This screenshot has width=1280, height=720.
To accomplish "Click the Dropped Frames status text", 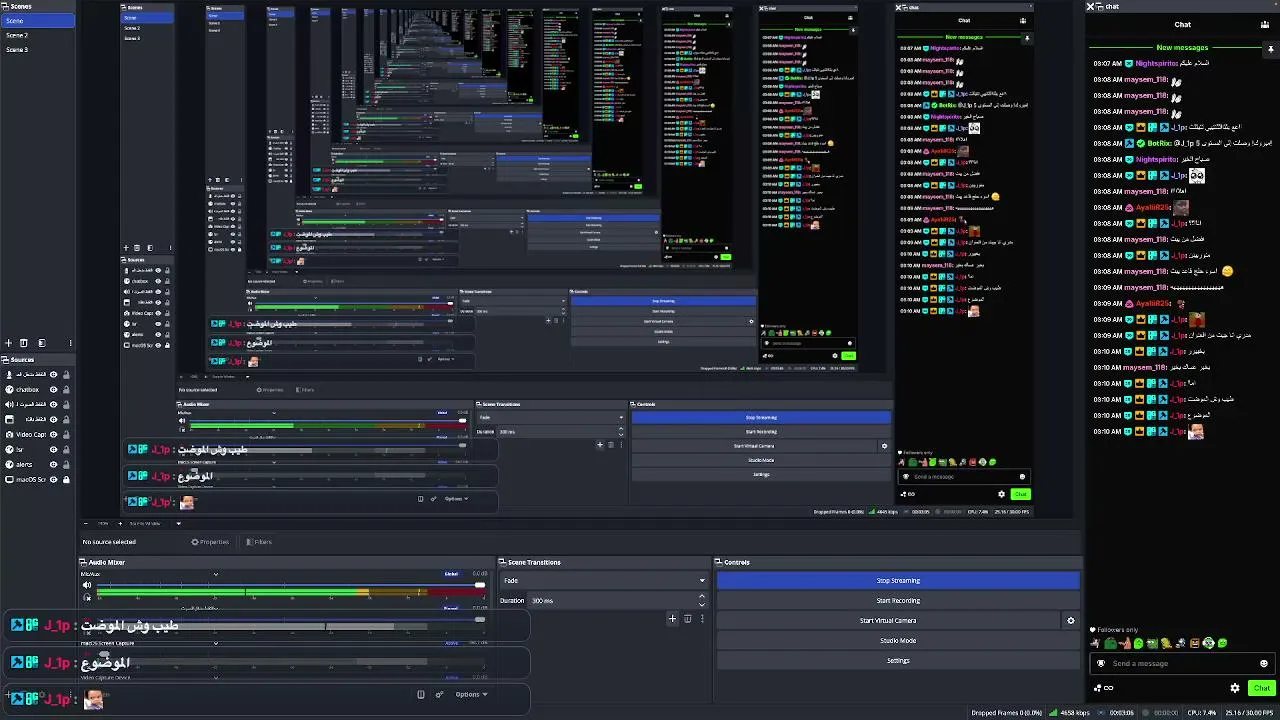I will point(1007,713).
